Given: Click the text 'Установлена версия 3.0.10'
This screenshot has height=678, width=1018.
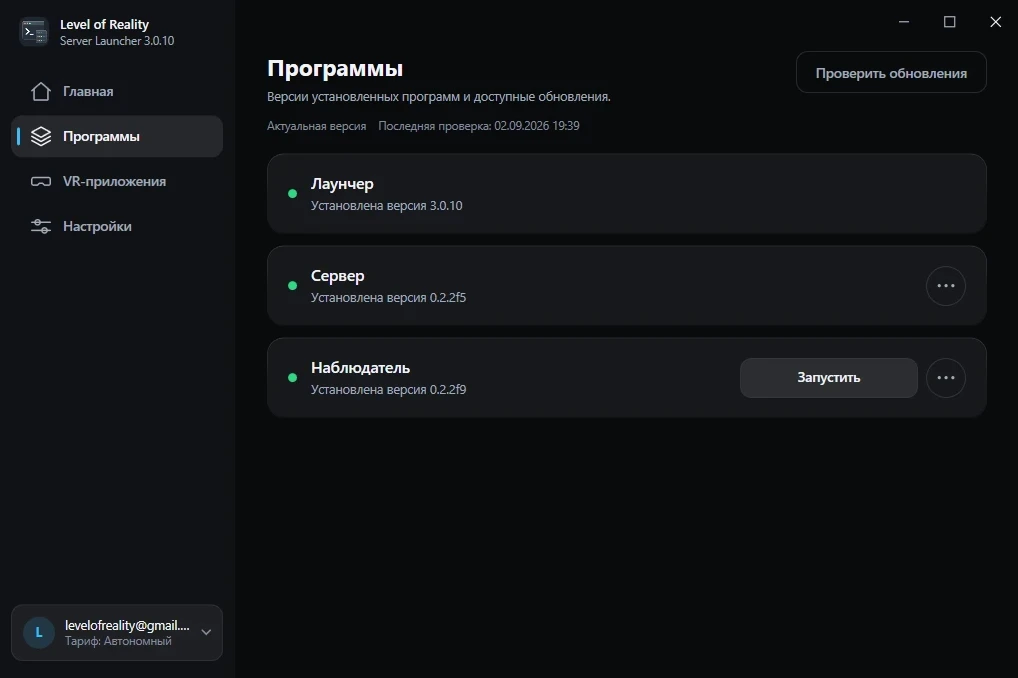Looking at the screenshot, I should 387,206.
